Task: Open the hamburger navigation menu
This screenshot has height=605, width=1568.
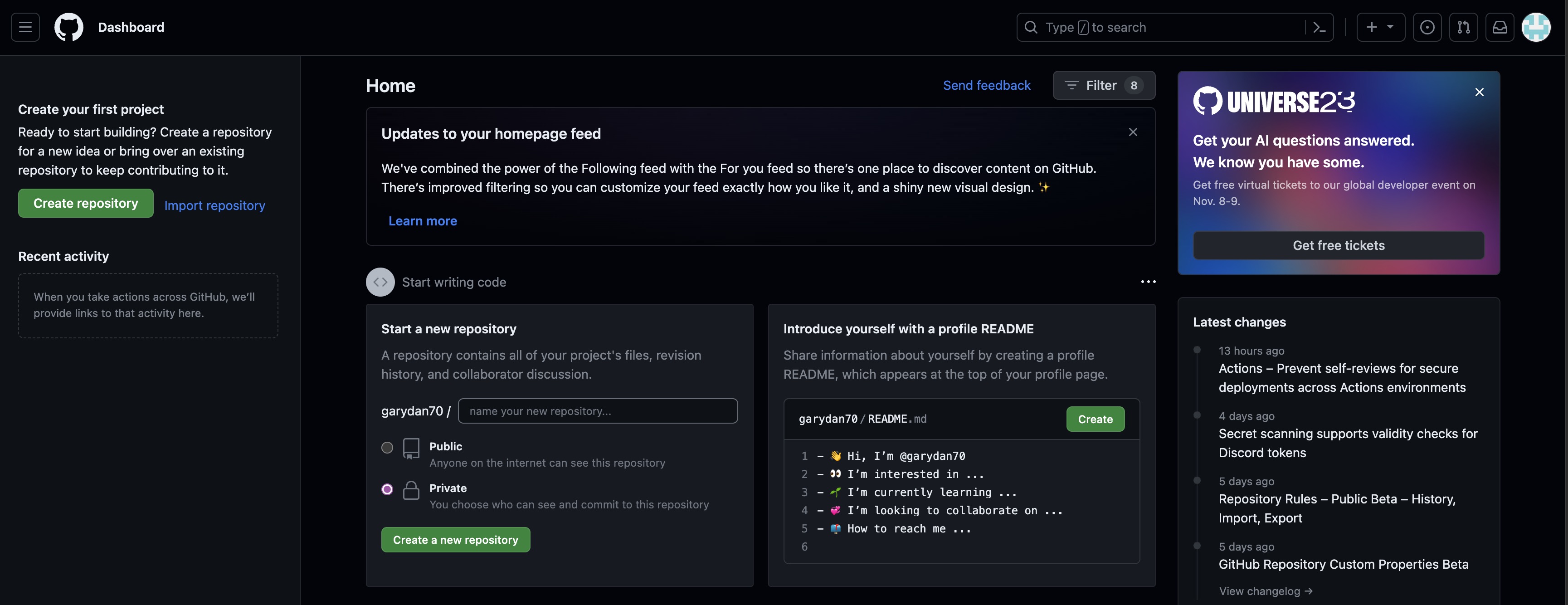Action: coord(24,27)
